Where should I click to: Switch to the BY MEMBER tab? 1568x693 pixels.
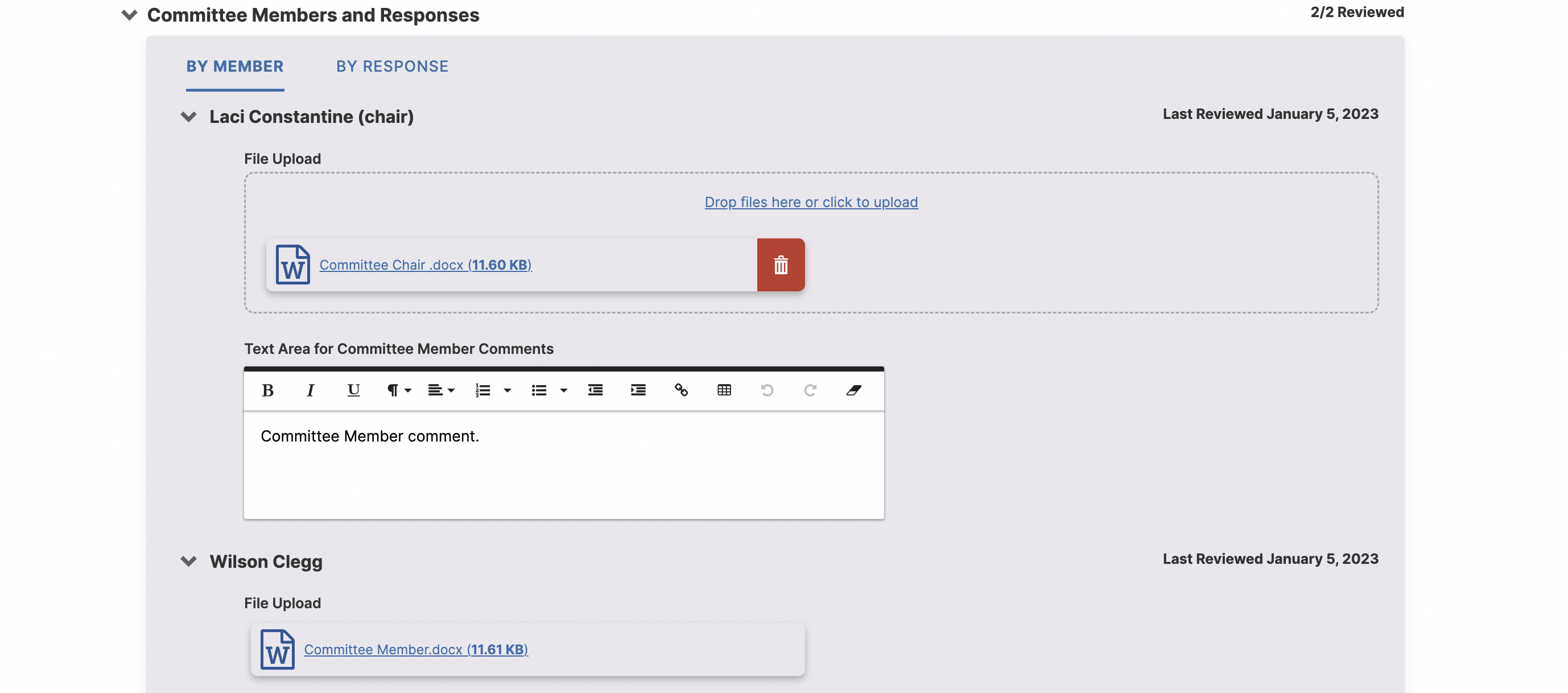pyautogui.click(x=235, y=67)
